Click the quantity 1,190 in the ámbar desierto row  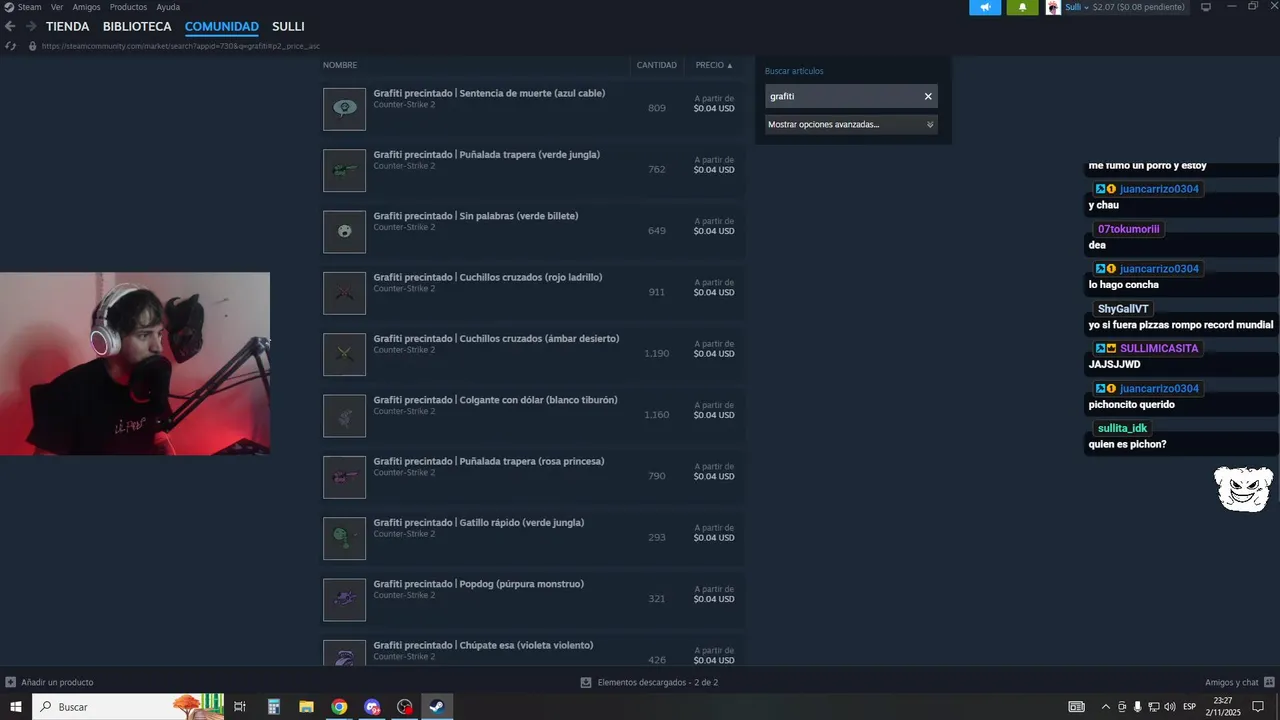click(x=657, y=354)
